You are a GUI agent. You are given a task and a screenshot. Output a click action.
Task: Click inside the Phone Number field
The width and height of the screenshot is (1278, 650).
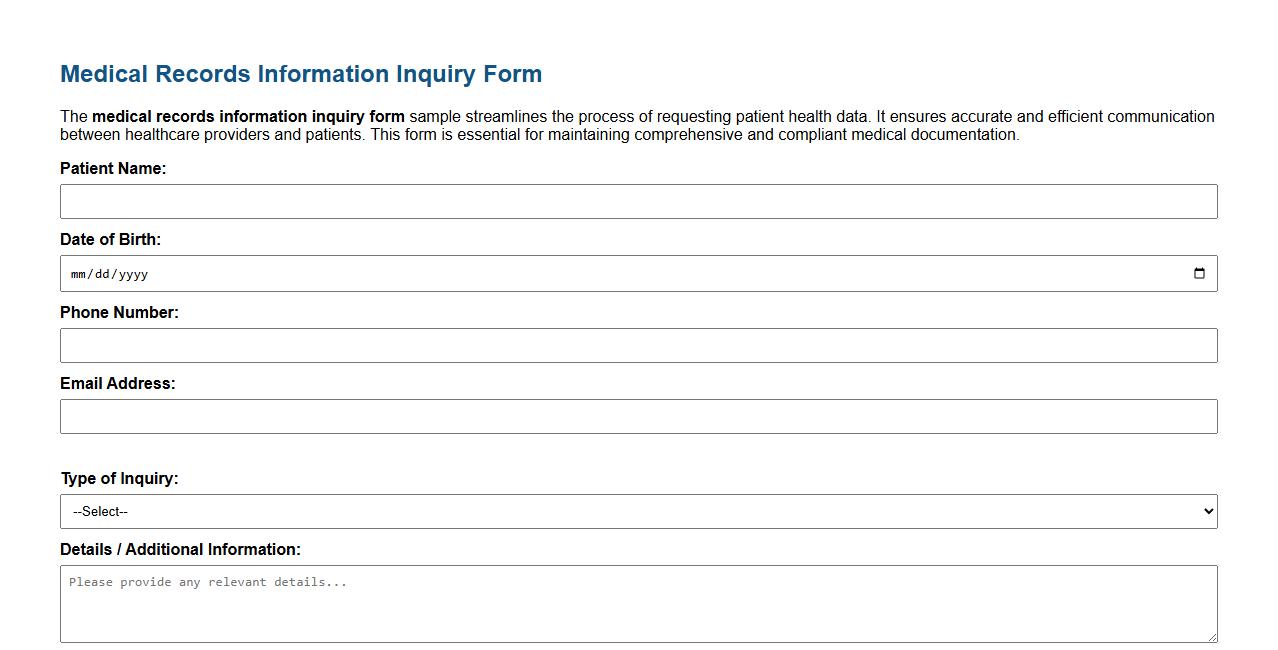(x=640, y=345)
